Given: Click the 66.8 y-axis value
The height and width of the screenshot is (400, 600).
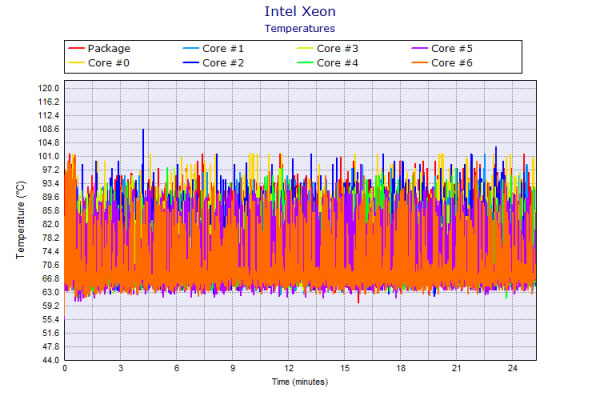Looking at the screenshot, I should 51,279.
